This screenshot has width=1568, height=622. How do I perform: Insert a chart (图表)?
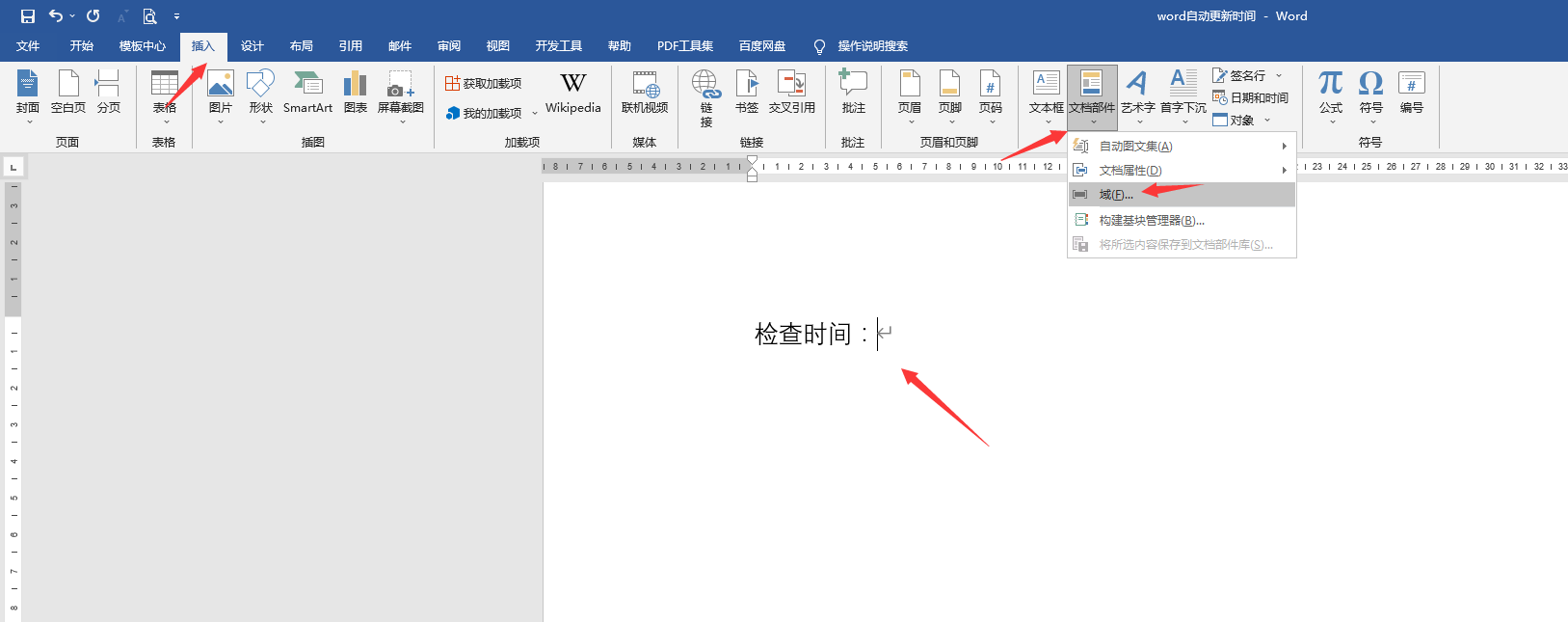[356, 93]
